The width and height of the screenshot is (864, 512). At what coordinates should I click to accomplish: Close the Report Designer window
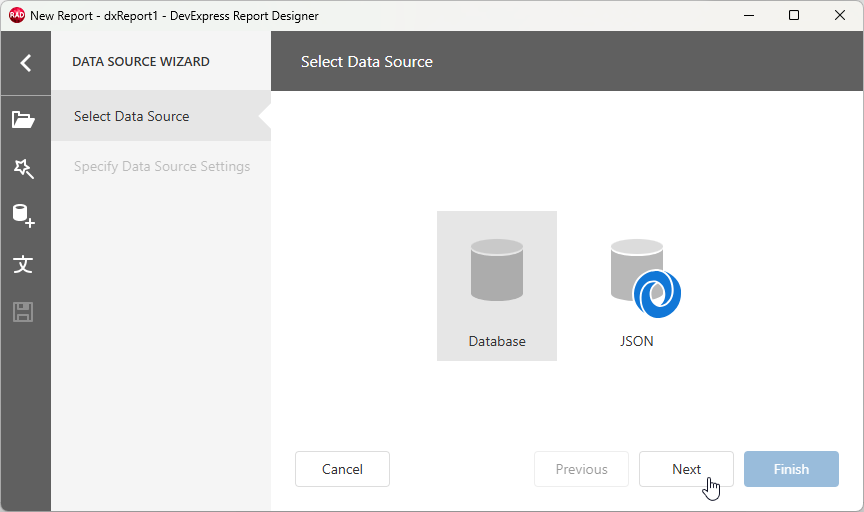click(x=840, y=15)
